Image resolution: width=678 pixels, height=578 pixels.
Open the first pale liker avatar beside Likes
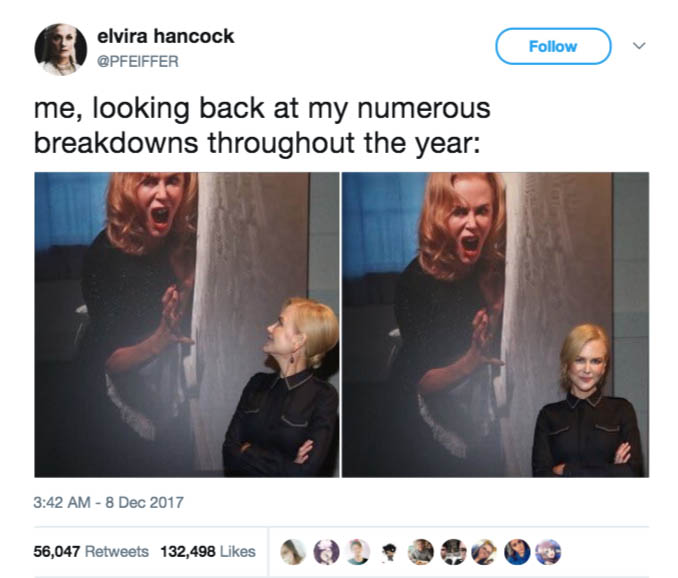[x=294, y=552]
